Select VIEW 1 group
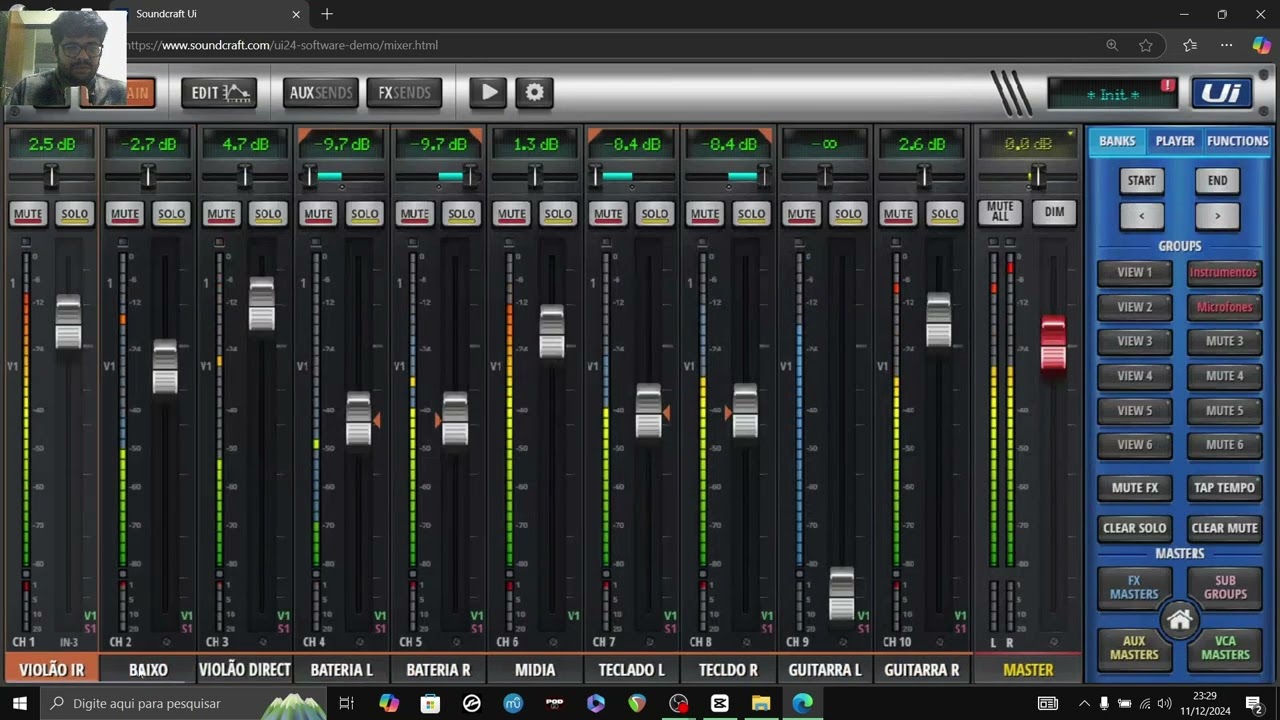This screenshot has width=1280, height=720. coord(1134,272)
